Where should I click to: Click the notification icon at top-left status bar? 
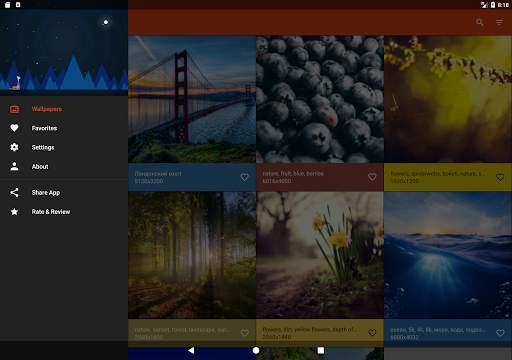click(7, 5)
